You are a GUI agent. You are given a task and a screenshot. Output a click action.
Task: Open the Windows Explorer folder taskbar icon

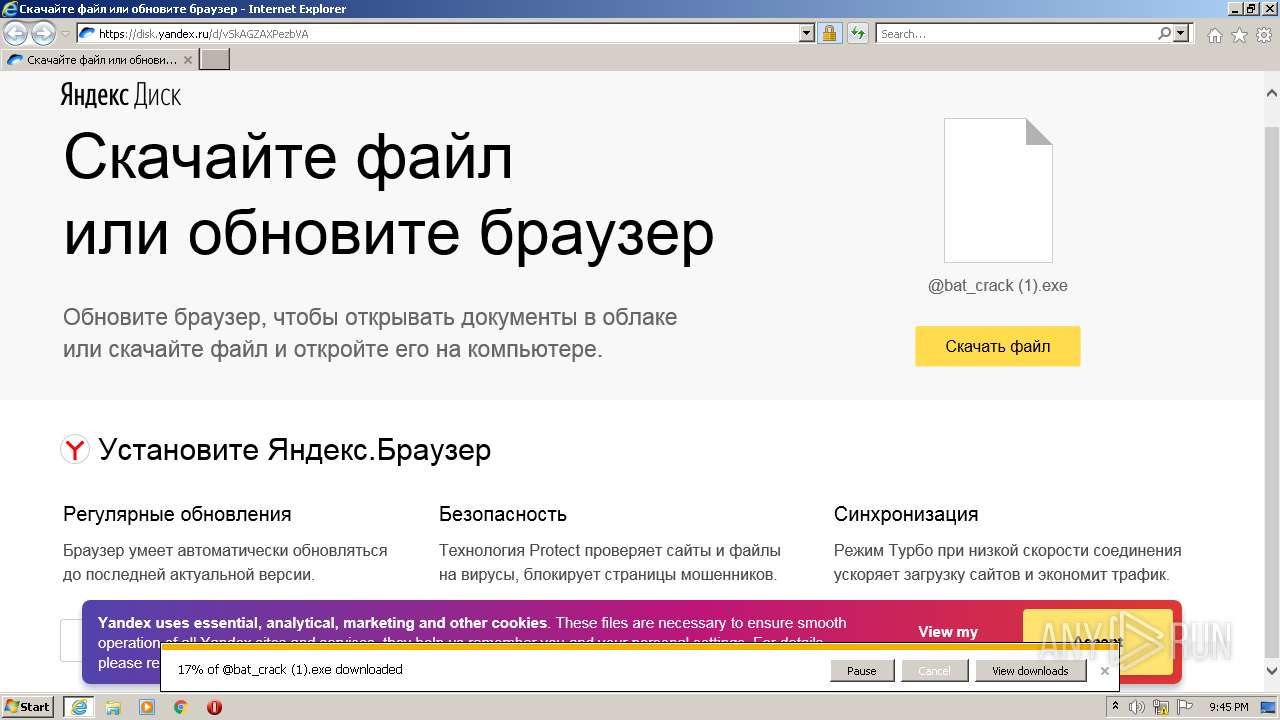click(113, 707)
